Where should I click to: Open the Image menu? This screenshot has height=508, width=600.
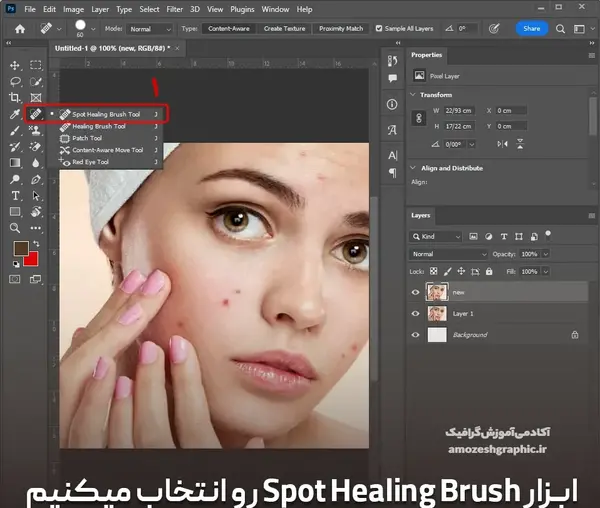(73, 9)
